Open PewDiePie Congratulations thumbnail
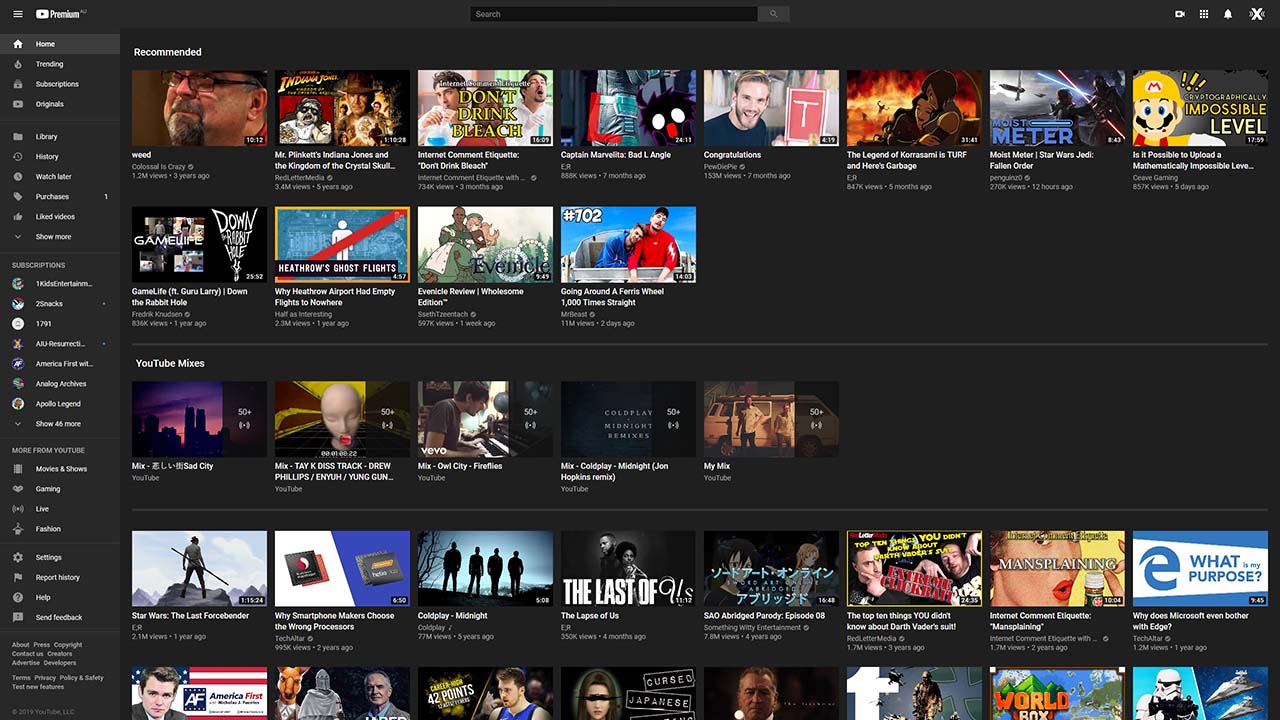This screenshot has width=1280, height=720. point(772,108)
